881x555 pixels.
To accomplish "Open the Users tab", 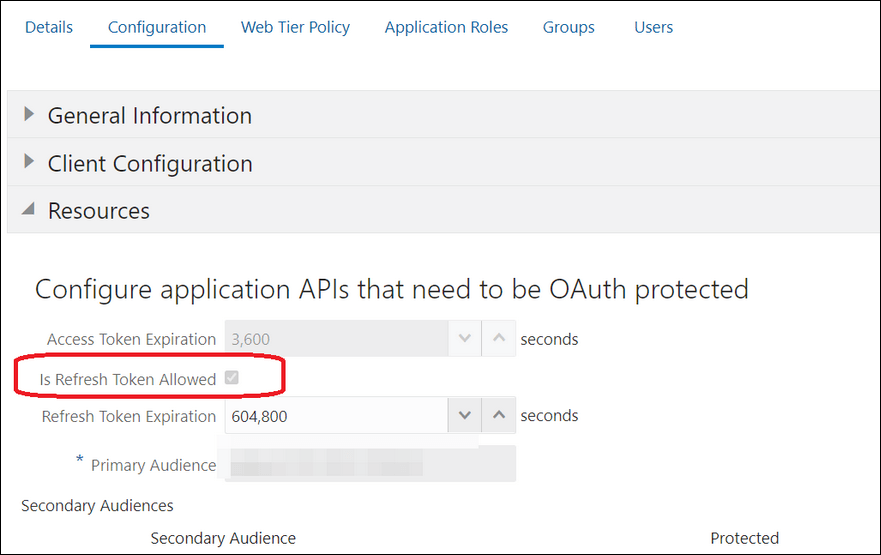I will tap(653, 27).
